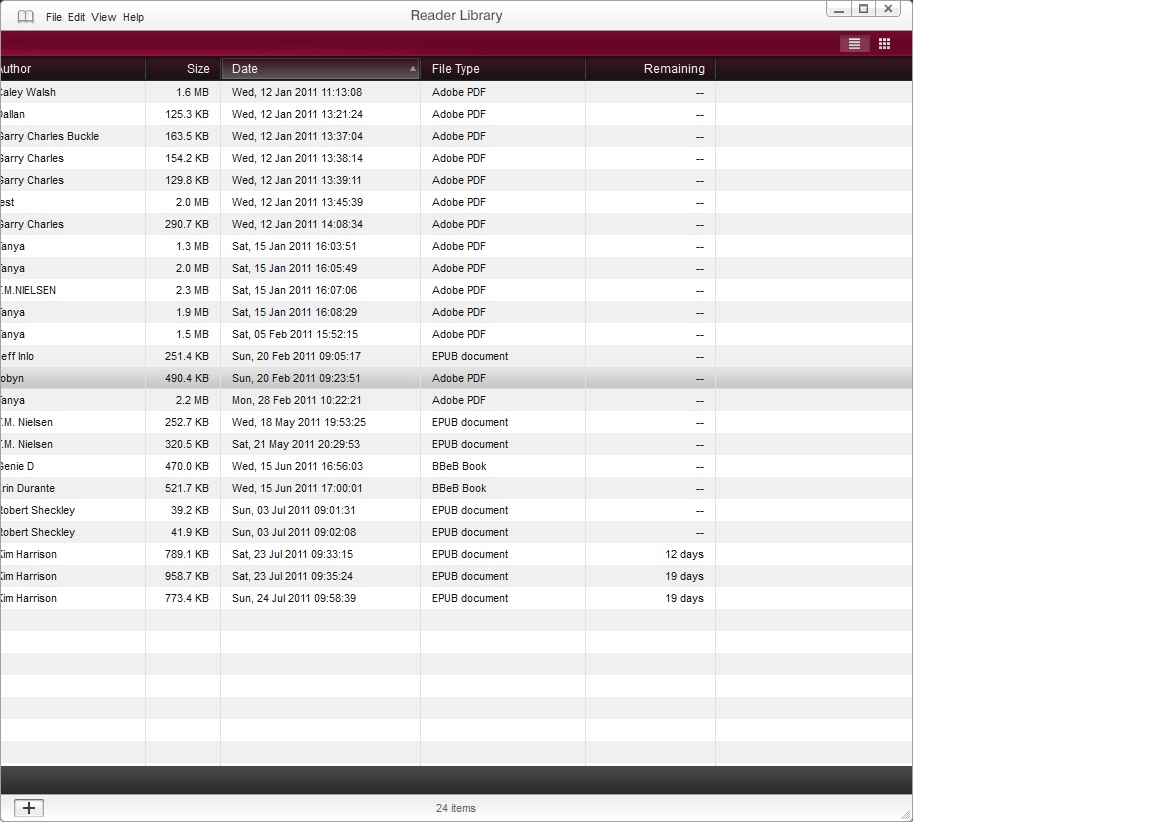Click the date Sun, 20 Feb 2011 09:05:17

(296, 357)
